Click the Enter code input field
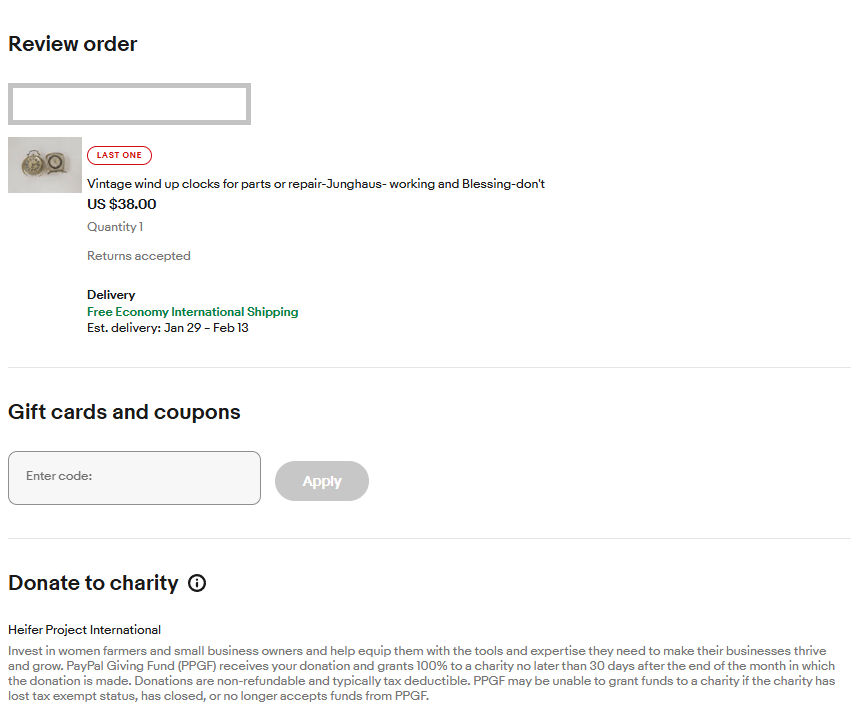Viewport: 861px width, 717px height. click(134, 477)
